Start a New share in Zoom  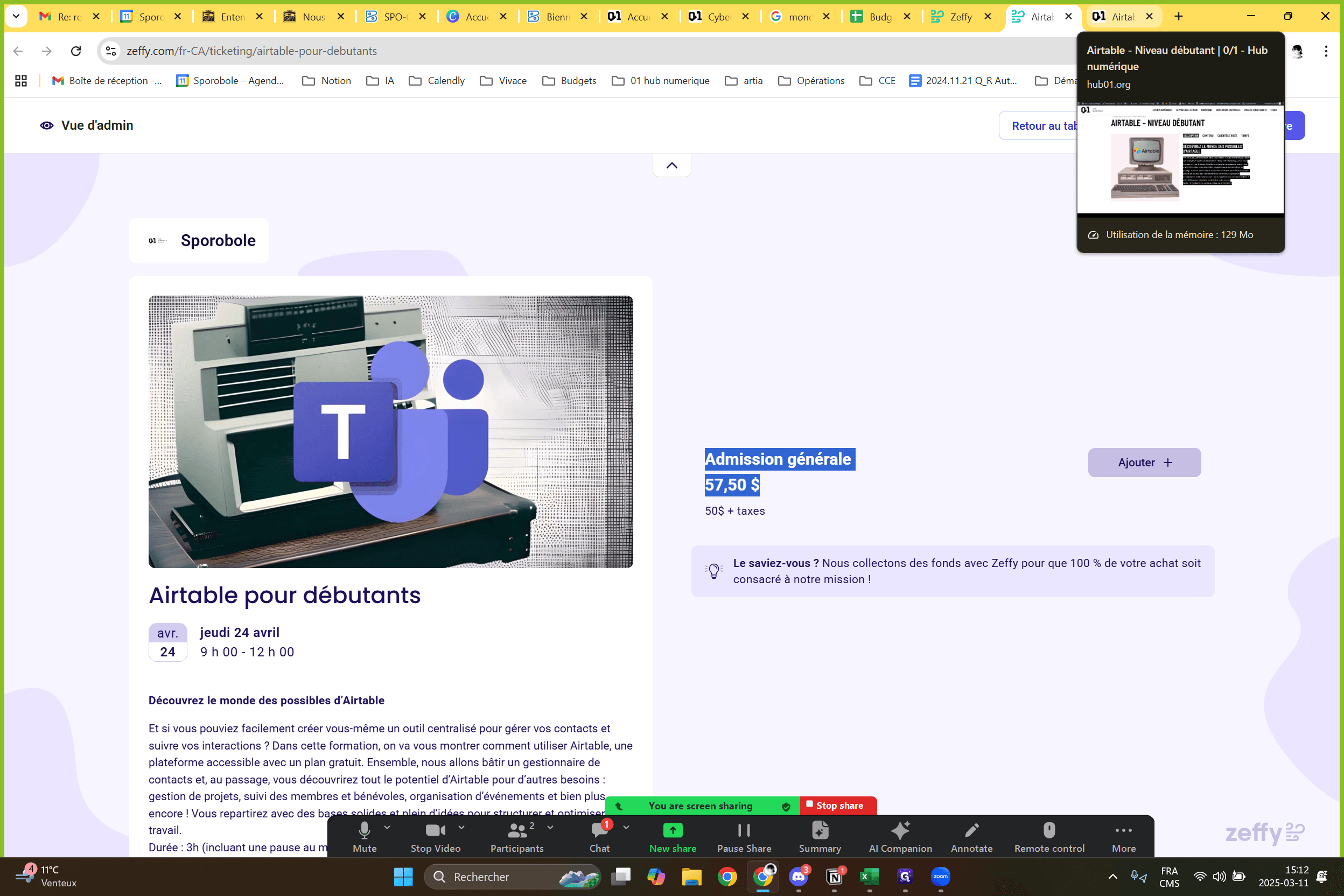[x=673, y=836]
